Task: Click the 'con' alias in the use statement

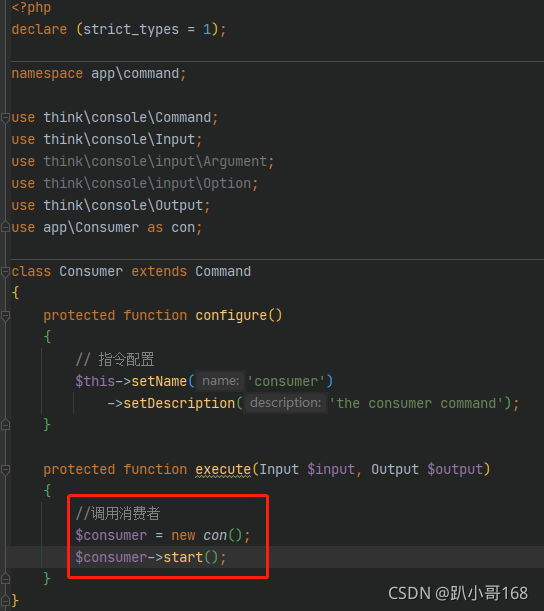Action: click(x=183, y=228)
